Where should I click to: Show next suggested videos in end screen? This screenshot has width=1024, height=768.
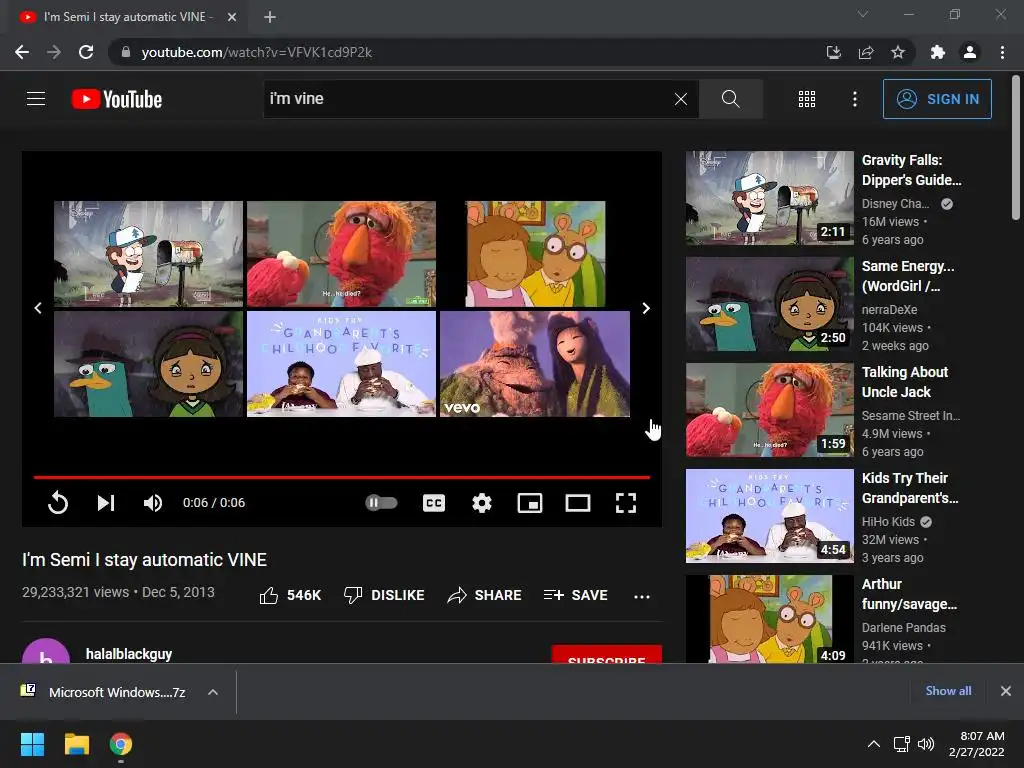[x=646, y=308]
